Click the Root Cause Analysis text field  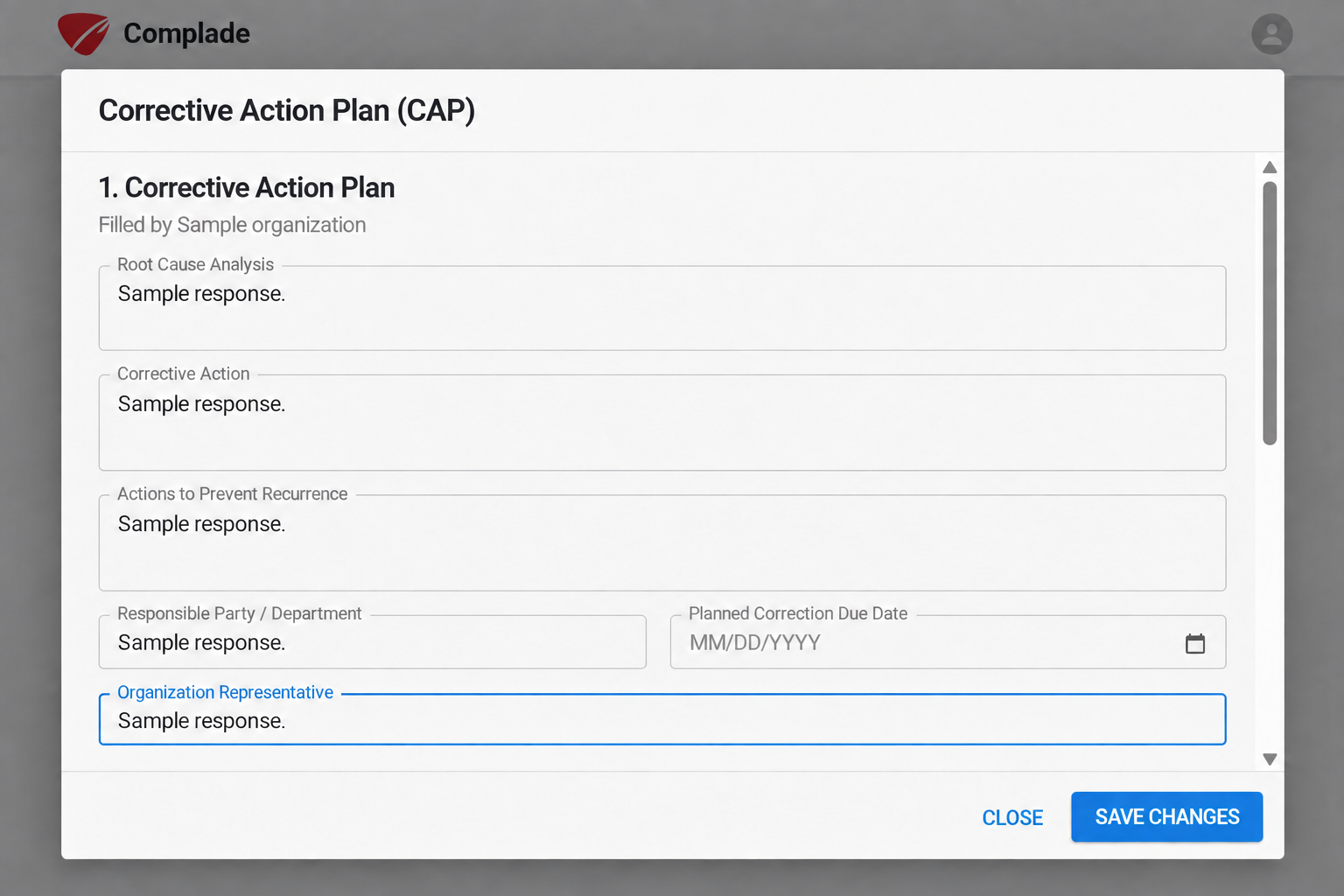pos(662,308)
